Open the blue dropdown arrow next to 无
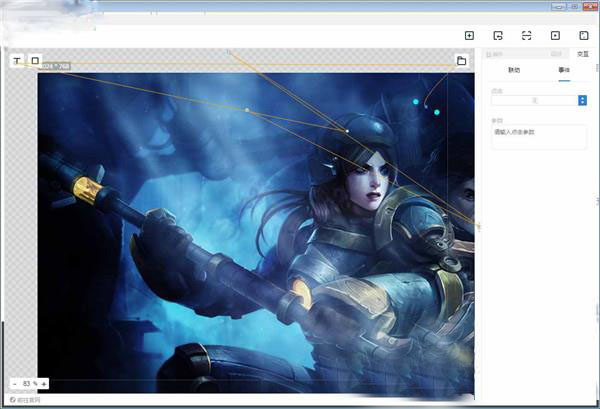Image resolution: width=600 pixels, height=409 pixels. click(x=582, y=100)
